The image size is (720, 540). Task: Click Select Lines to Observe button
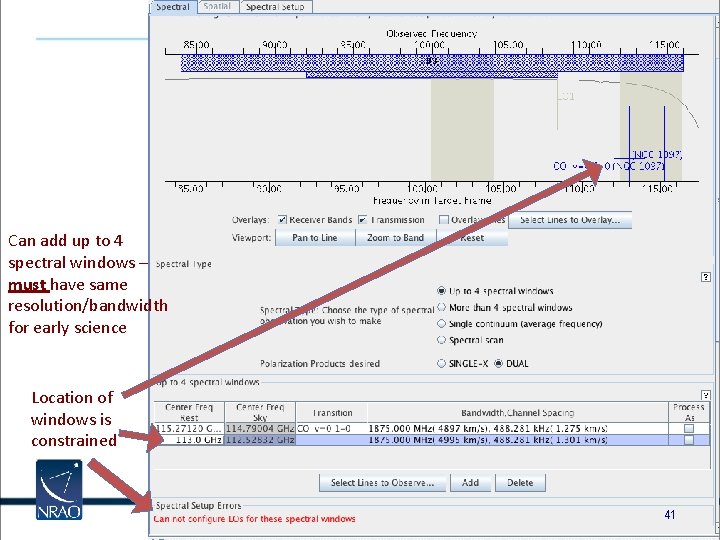tap(382, 483)
